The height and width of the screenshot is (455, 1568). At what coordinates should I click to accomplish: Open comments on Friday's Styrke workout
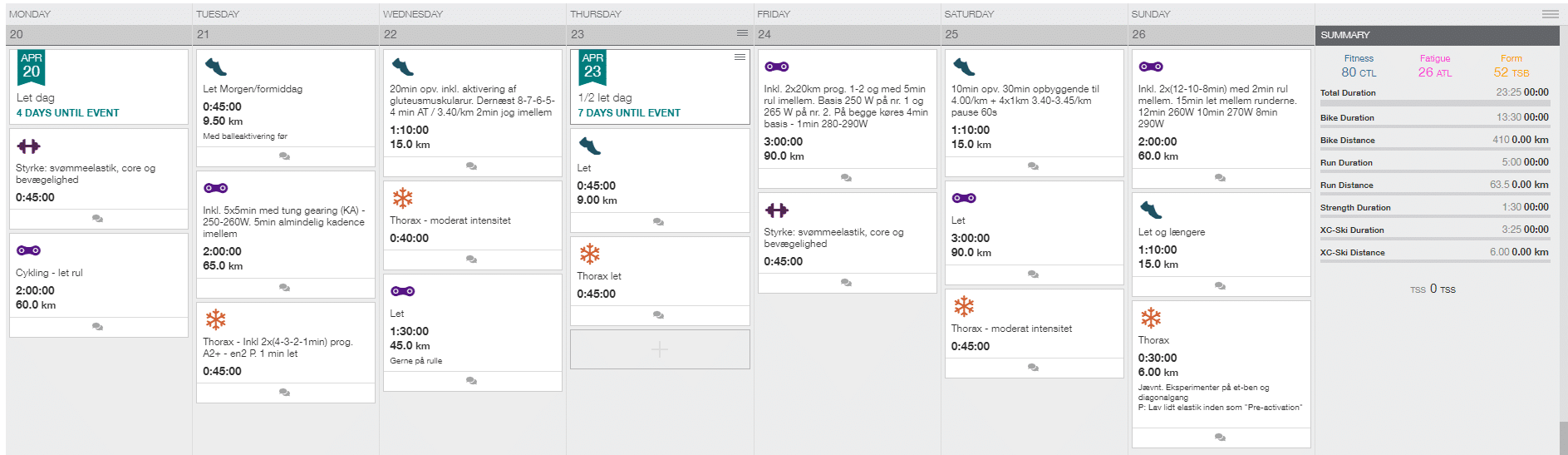click(x=846, y=283)
